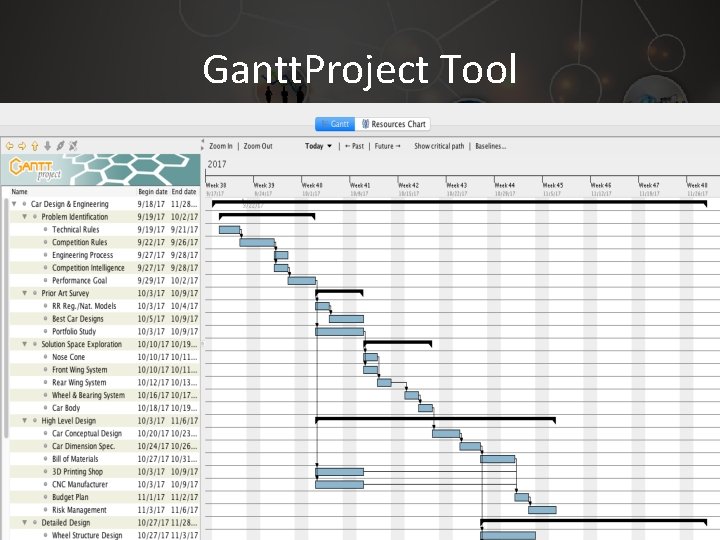
Task: Select the Wheel & Bearing System task
Action: 105,395
